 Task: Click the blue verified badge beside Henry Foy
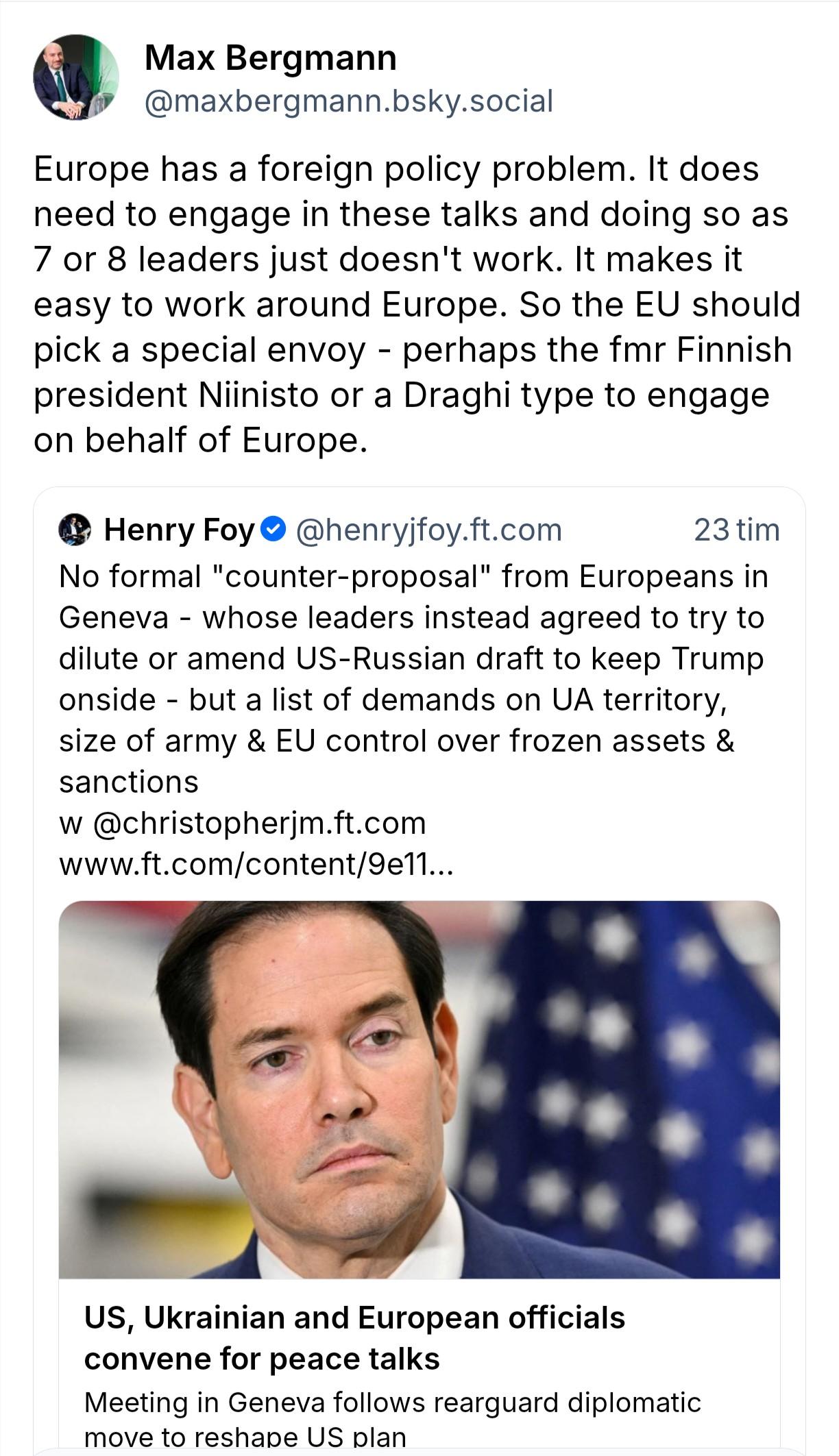pos(274,530)
